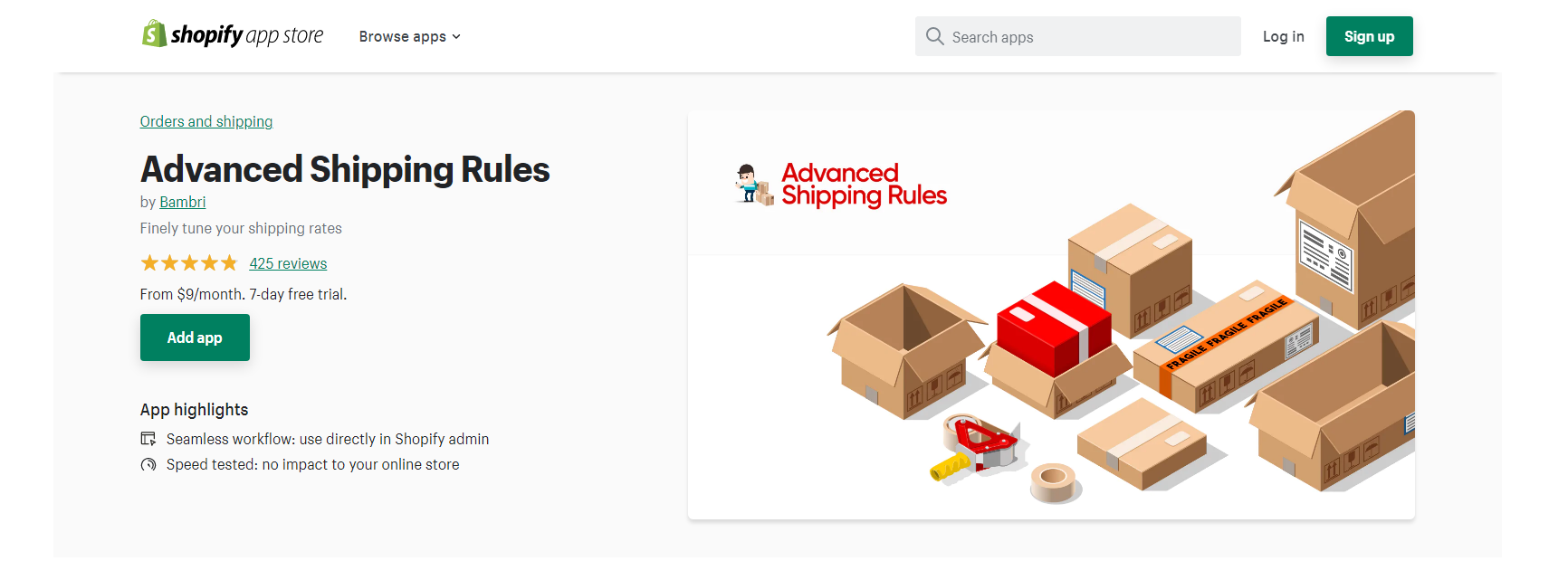The height and width of the screenshot is (580, 1568).
Task: Click the red box in the illustration
Action: click(1053, 328)
